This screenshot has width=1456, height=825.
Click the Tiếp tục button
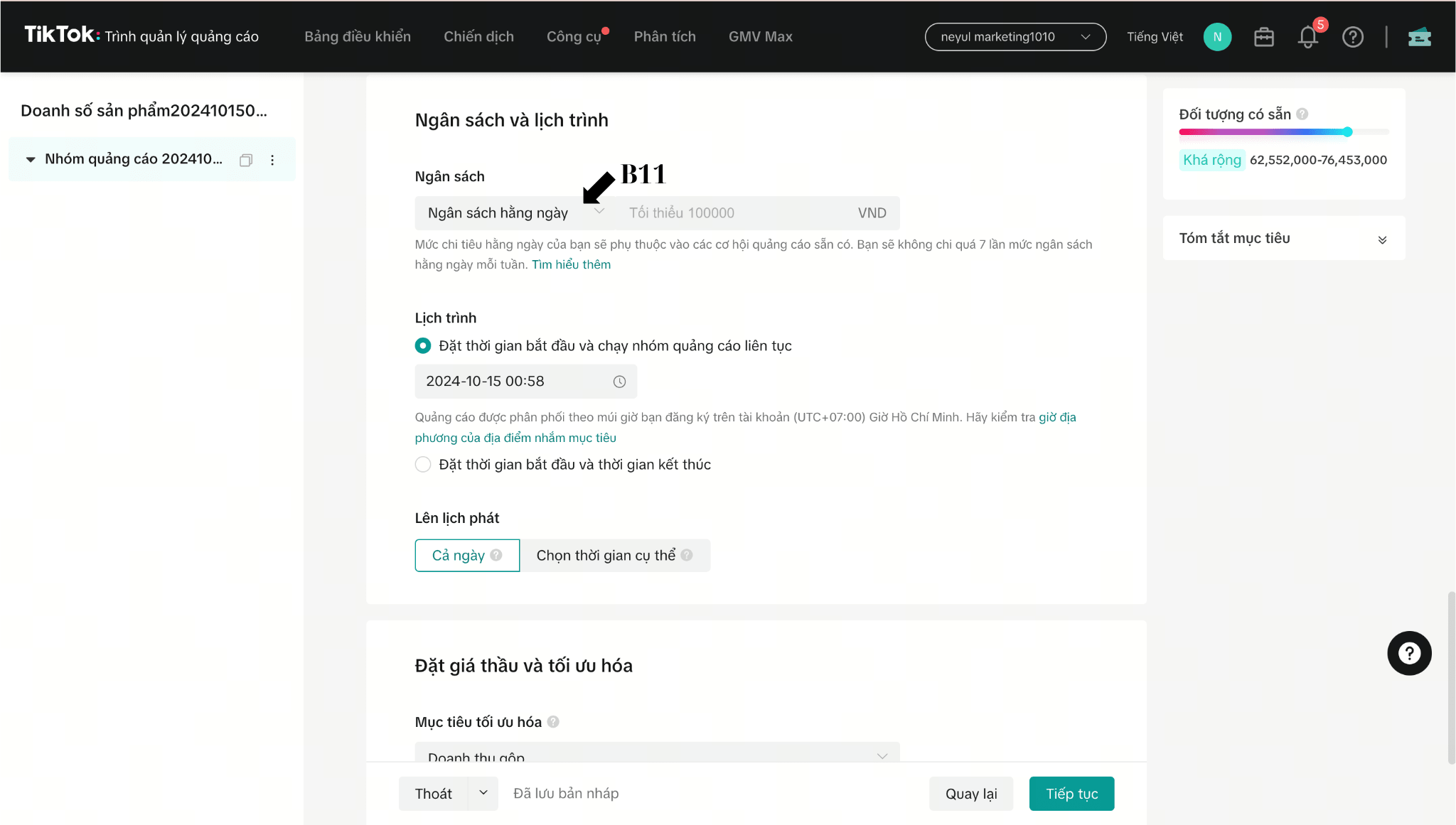click(1071, 794)
